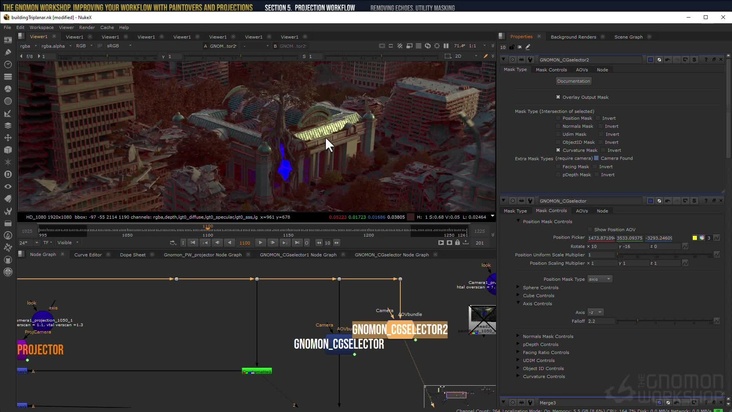Enable Show Position AOV checkbox
The width and height of the screenshot is (732, 412).
click(590, 230)
